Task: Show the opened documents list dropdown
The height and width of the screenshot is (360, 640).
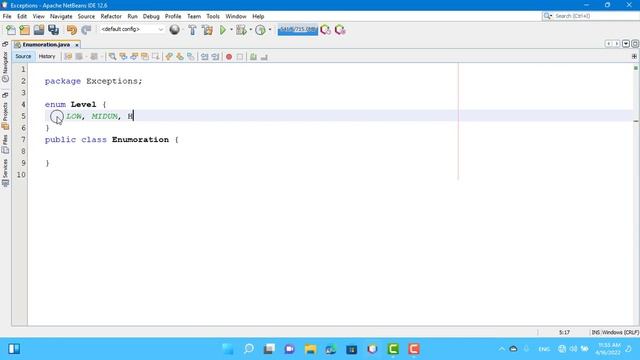Action: click(626, 44)
